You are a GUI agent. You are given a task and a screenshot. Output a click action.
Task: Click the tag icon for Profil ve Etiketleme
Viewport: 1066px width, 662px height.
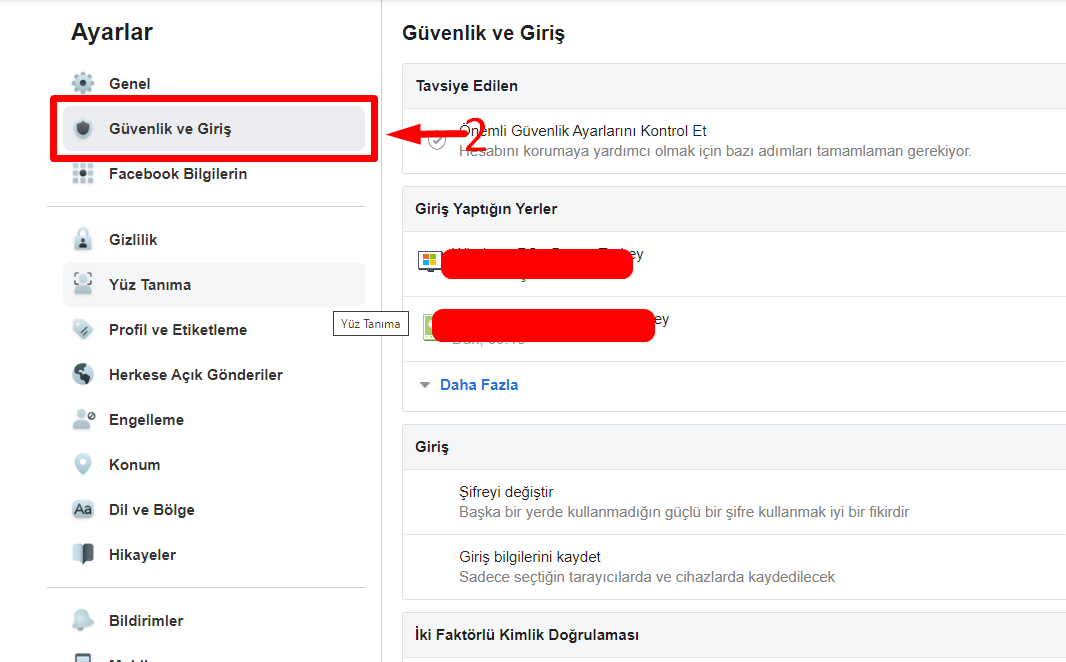pos(83,330)
